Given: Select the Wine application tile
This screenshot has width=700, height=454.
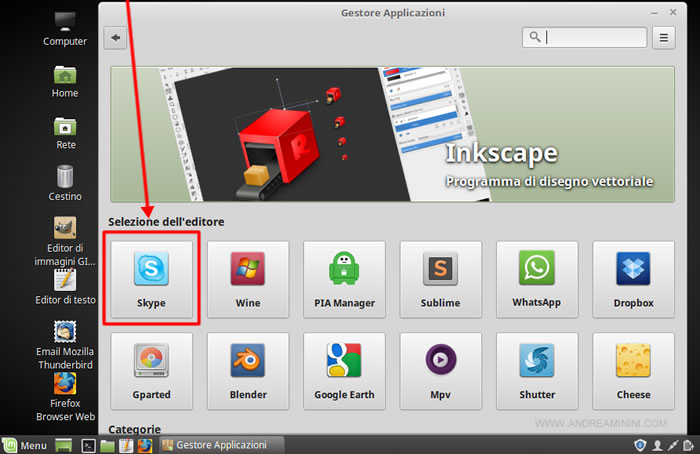Looking at the screenshot, I should coord(248,279).
